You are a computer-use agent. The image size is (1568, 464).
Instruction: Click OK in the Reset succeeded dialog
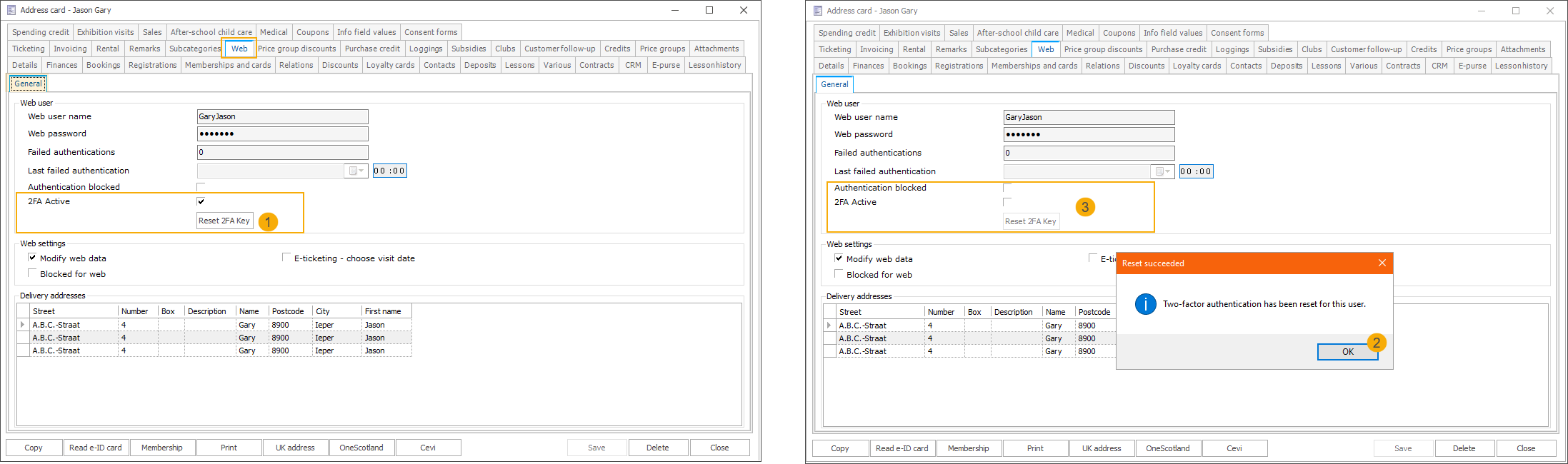[1347, 351]
